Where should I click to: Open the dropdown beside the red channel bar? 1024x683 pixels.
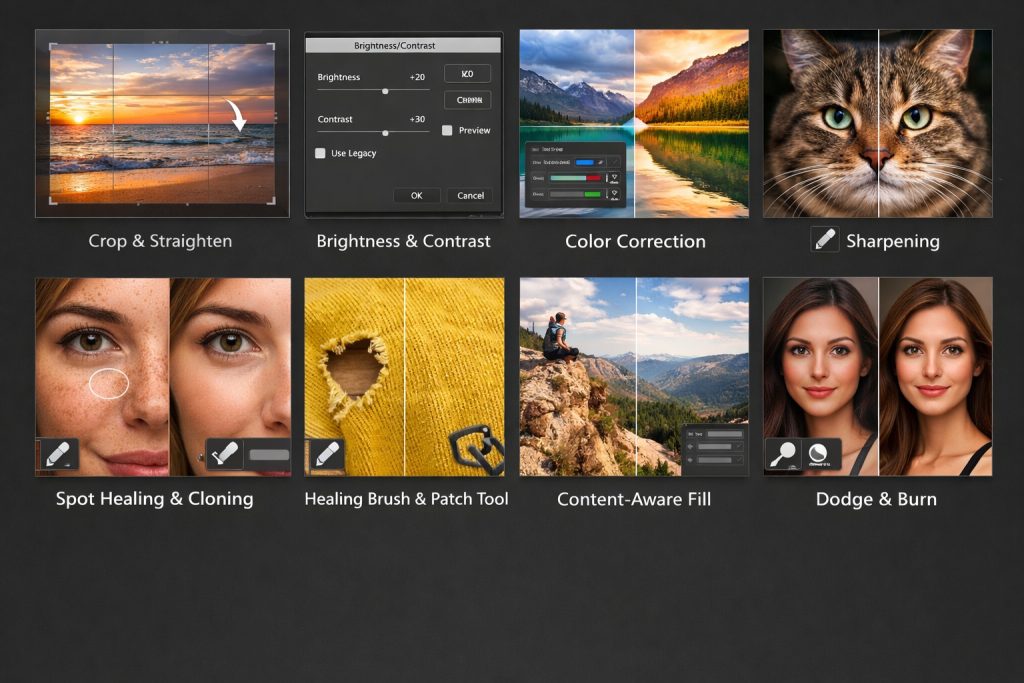pyautogui.click(x=614, y=178)
